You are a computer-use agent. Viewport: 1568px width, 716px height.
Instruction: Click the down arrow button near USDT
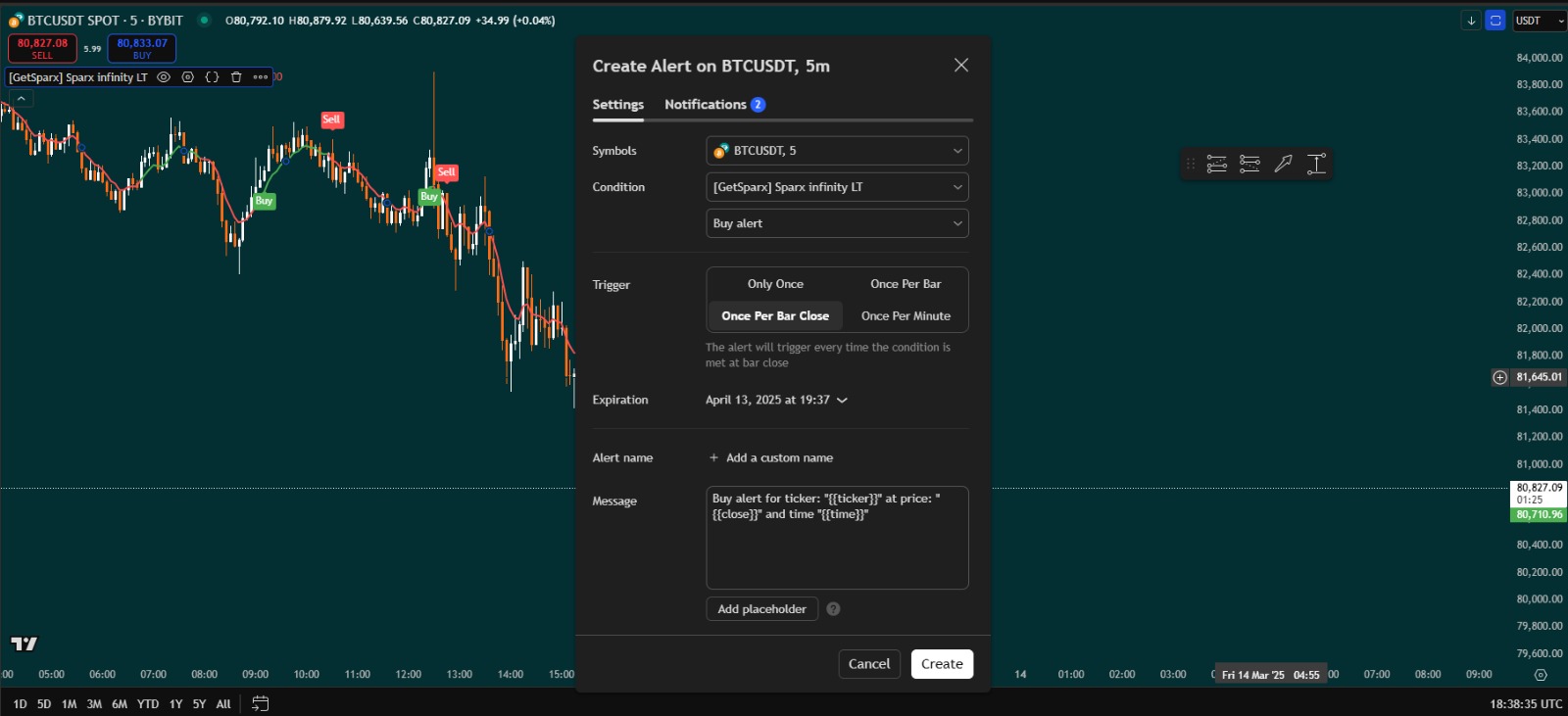coord(1471,21)
